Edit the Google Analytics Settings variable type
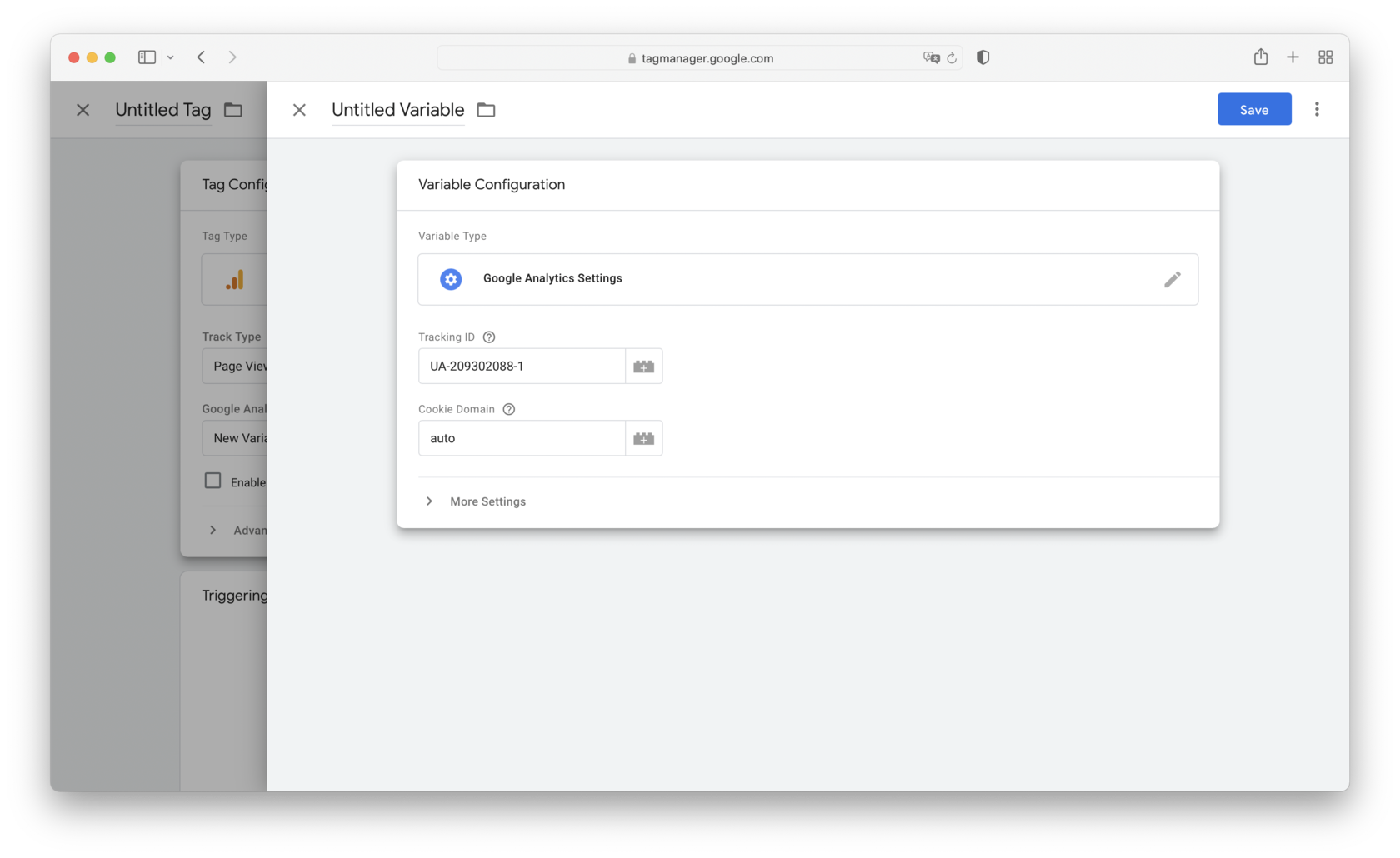Screen dimensions: 1400x858 1172,279
